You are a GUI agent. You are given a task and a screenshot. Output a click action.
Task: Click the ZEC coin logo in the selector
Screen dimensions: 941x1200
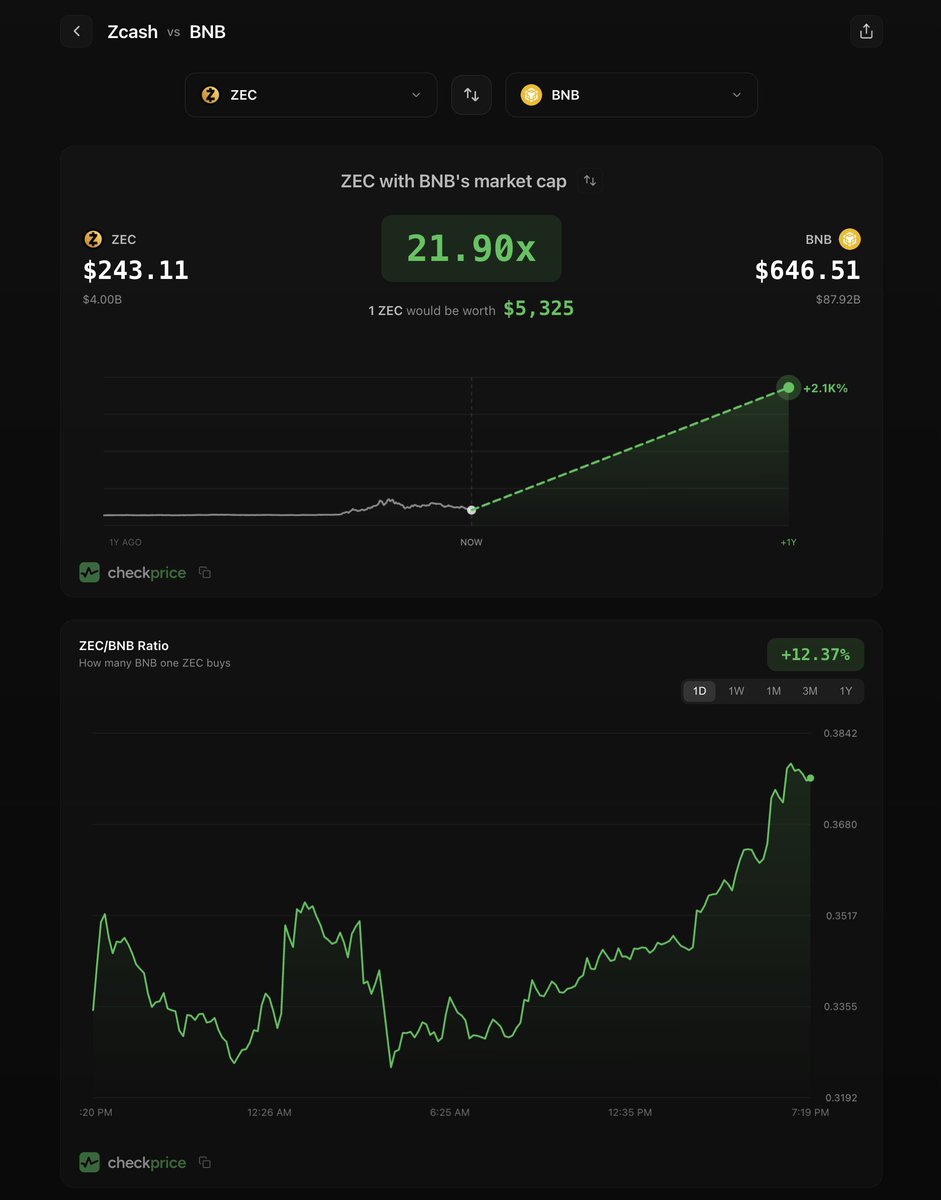(210, 95)
